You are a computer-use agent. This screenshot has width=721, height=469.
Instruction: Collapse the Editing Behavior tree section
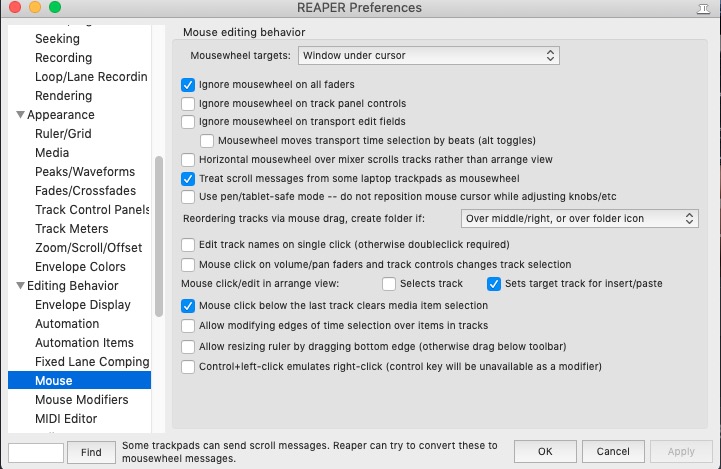pos(20,286)
